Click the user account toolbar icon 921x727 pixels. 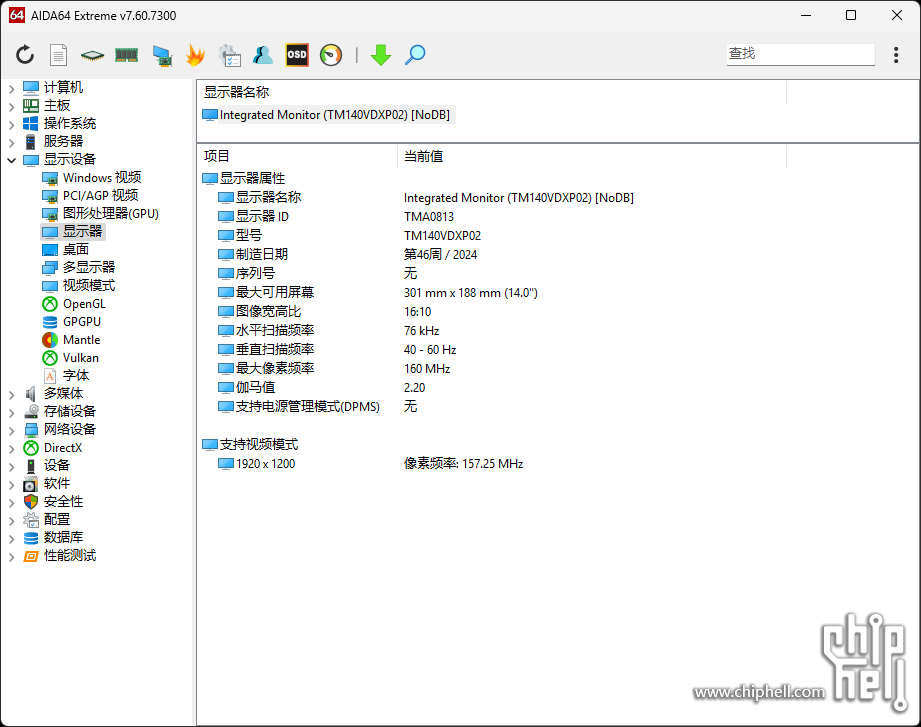pyautogui.click(x=263, y=55)
